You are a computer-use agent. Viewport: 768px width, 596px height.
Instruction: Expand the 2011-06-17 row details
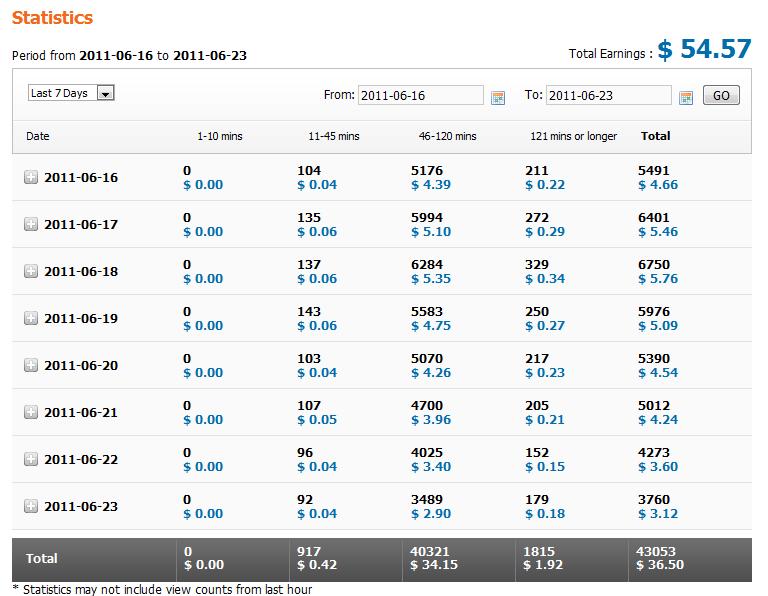(x=31, y=225)
